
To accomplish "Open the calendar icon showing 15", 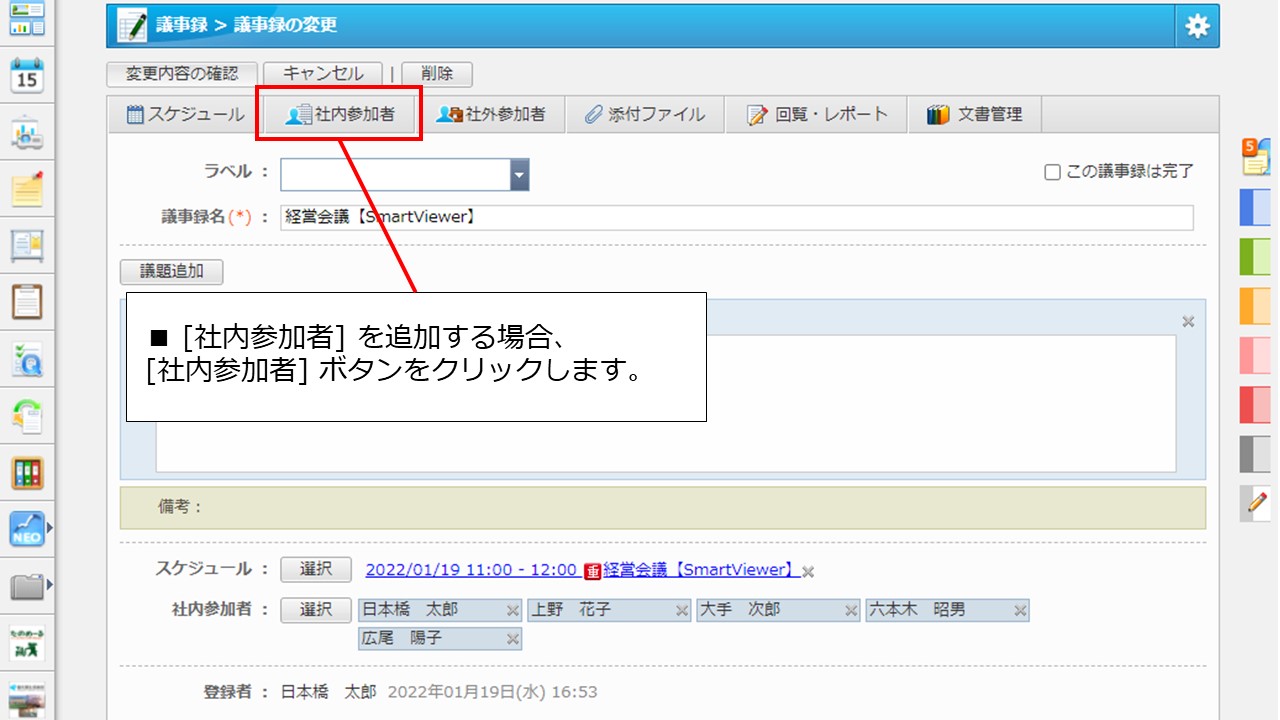I will pyautogui.click(x=27, y=75).
